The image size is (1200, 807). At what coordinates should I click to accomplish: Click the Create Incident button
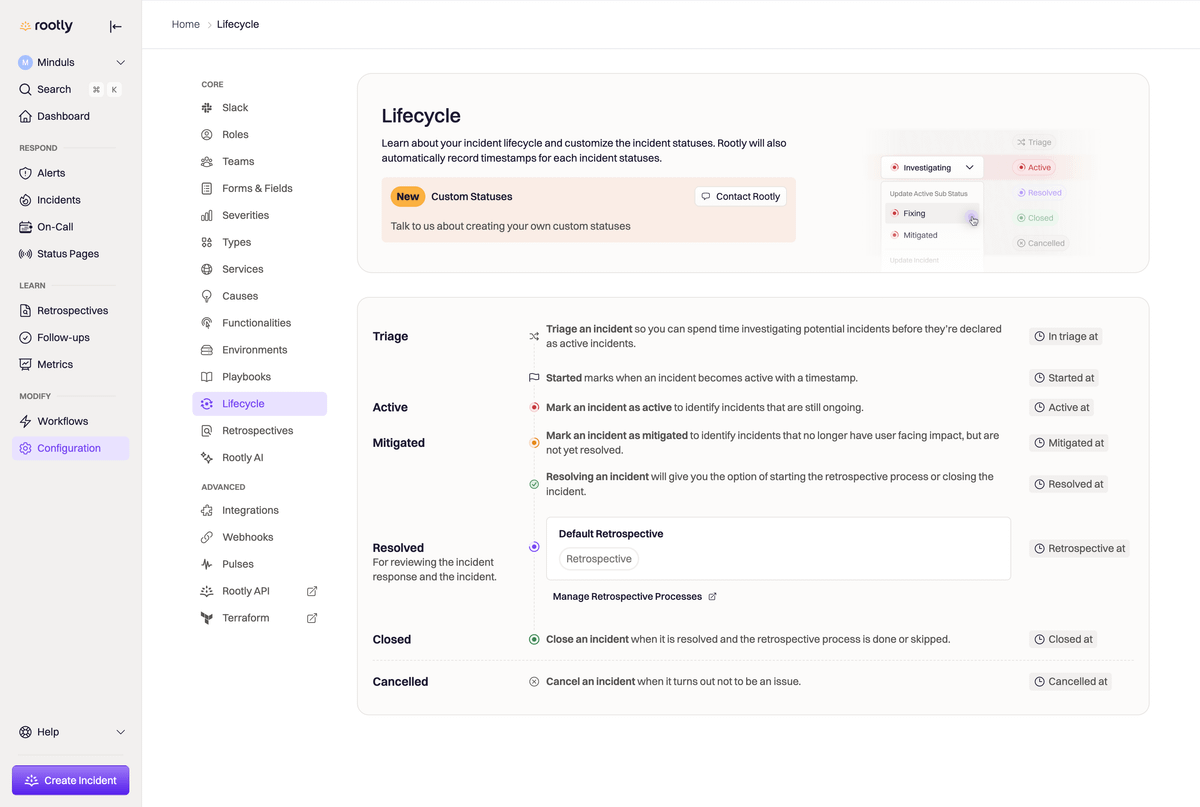point(71,780)
